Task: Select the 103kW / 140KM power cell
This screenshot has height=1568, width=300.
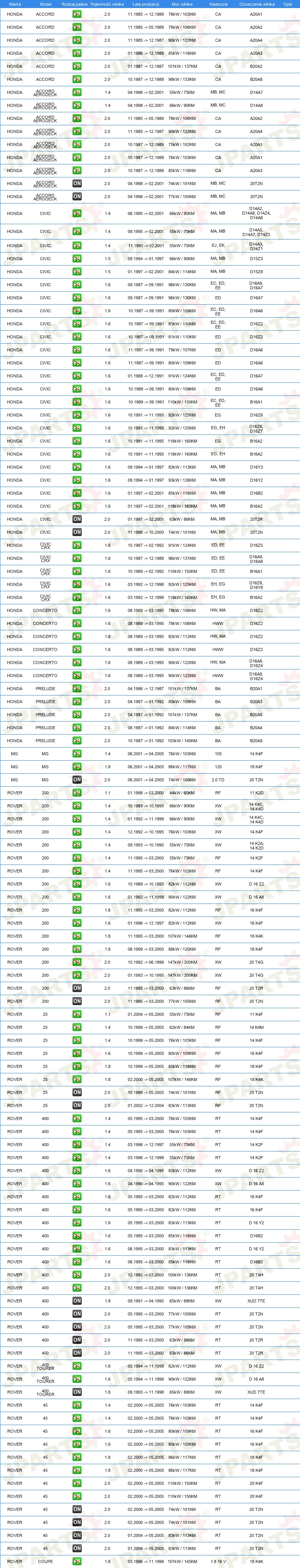Action: 182,741
